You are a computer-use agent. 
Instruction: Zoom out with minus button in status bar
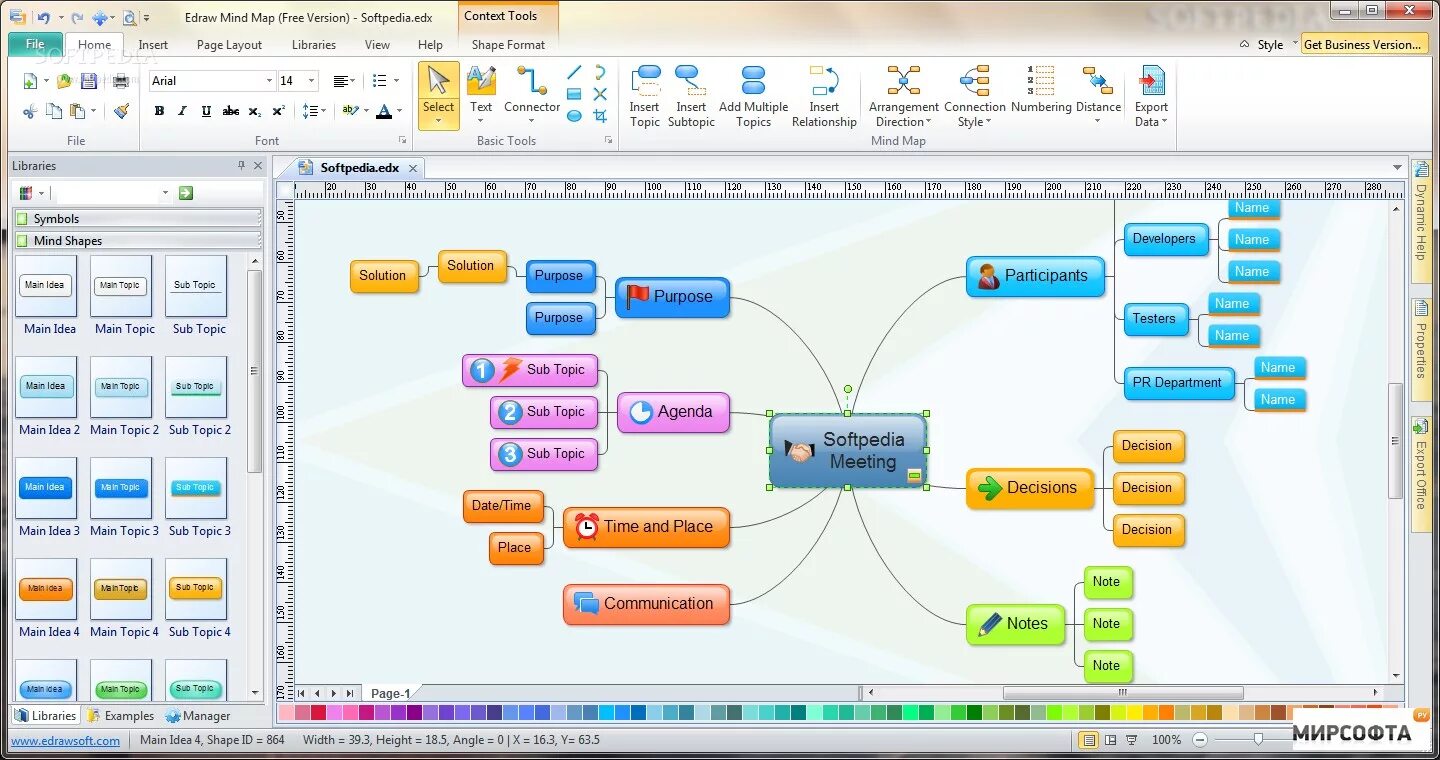pos(1200,740)
